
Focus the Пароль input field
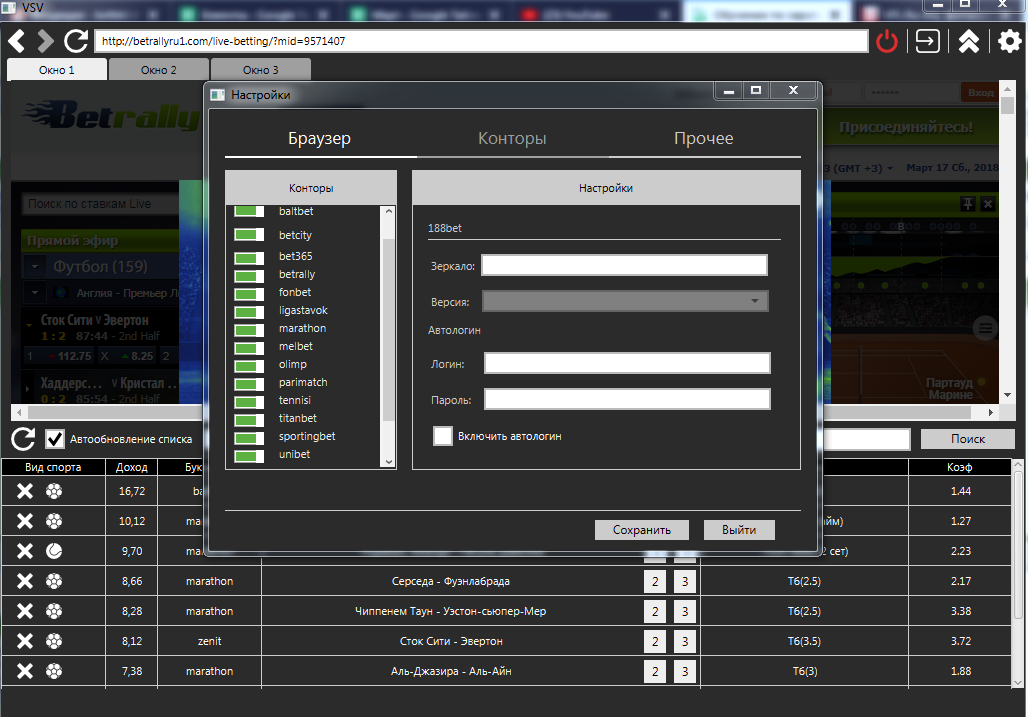point(627,399)
